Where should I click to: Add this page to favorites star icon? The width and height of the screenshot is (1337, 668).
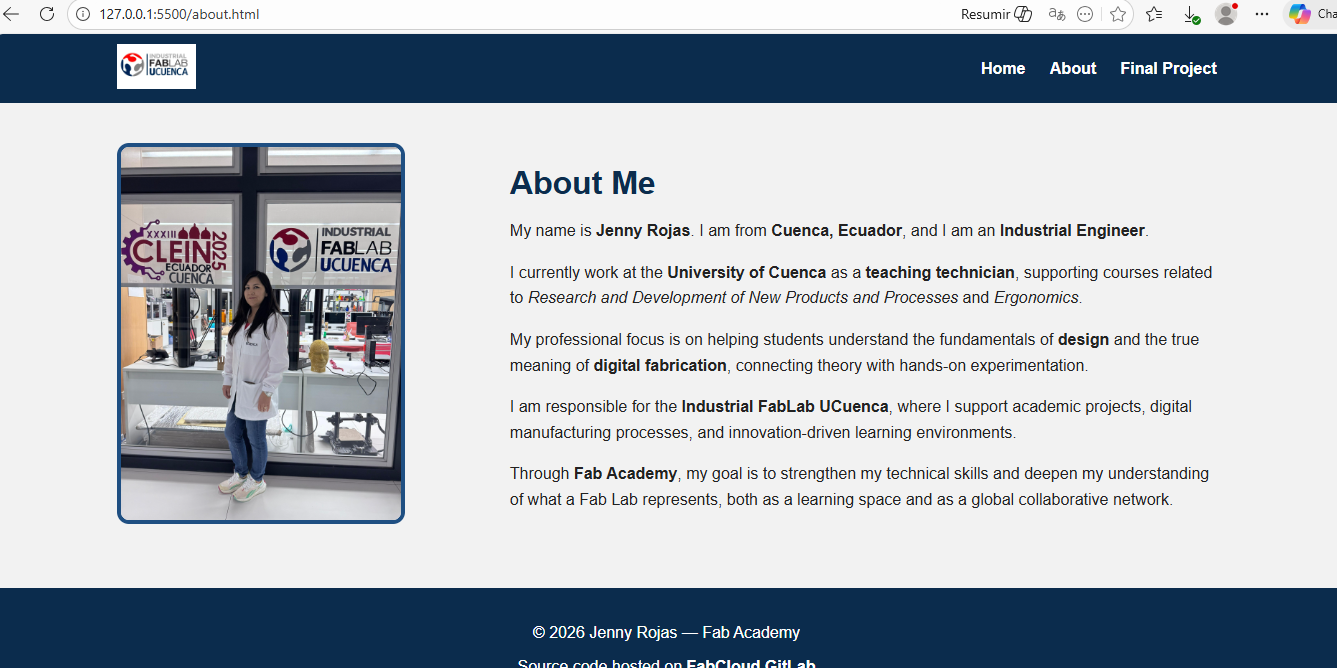[x=1118, y=14]
